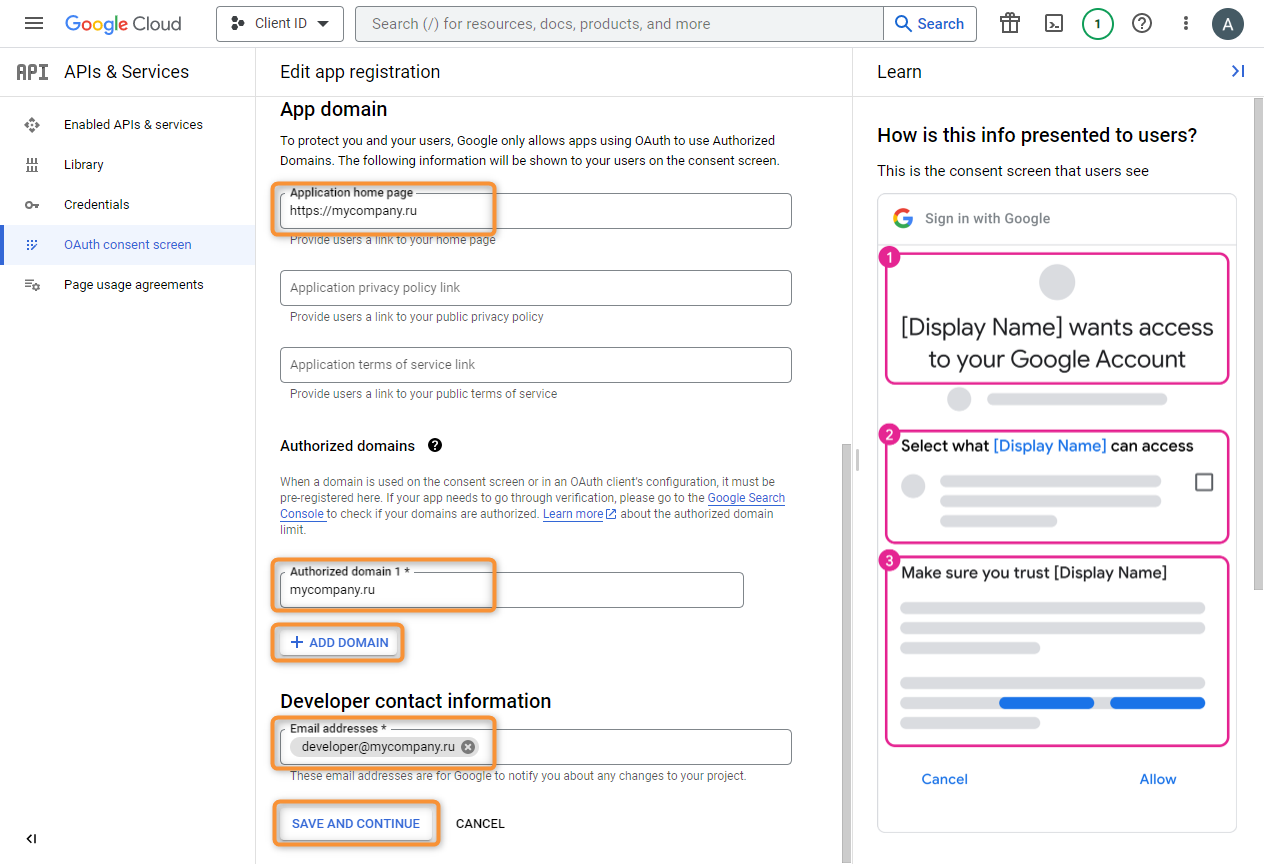This screenshot has width=1264, height=864.
Task: Click the "Developer contact information" heading
Action: pos(416,701)
